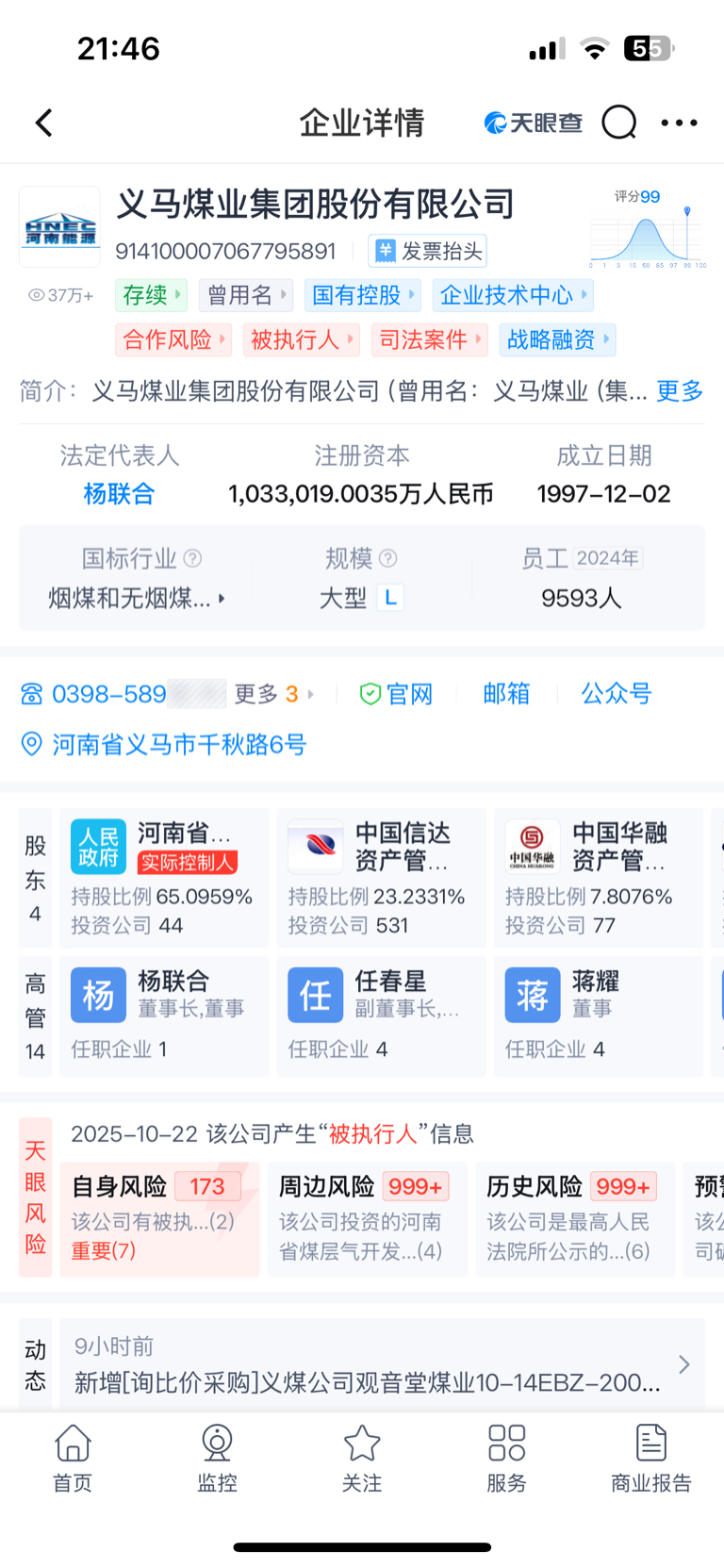Expand the industry 烟煤和无烟煤 arrow

pyautogui.click(x=222, y=598)
